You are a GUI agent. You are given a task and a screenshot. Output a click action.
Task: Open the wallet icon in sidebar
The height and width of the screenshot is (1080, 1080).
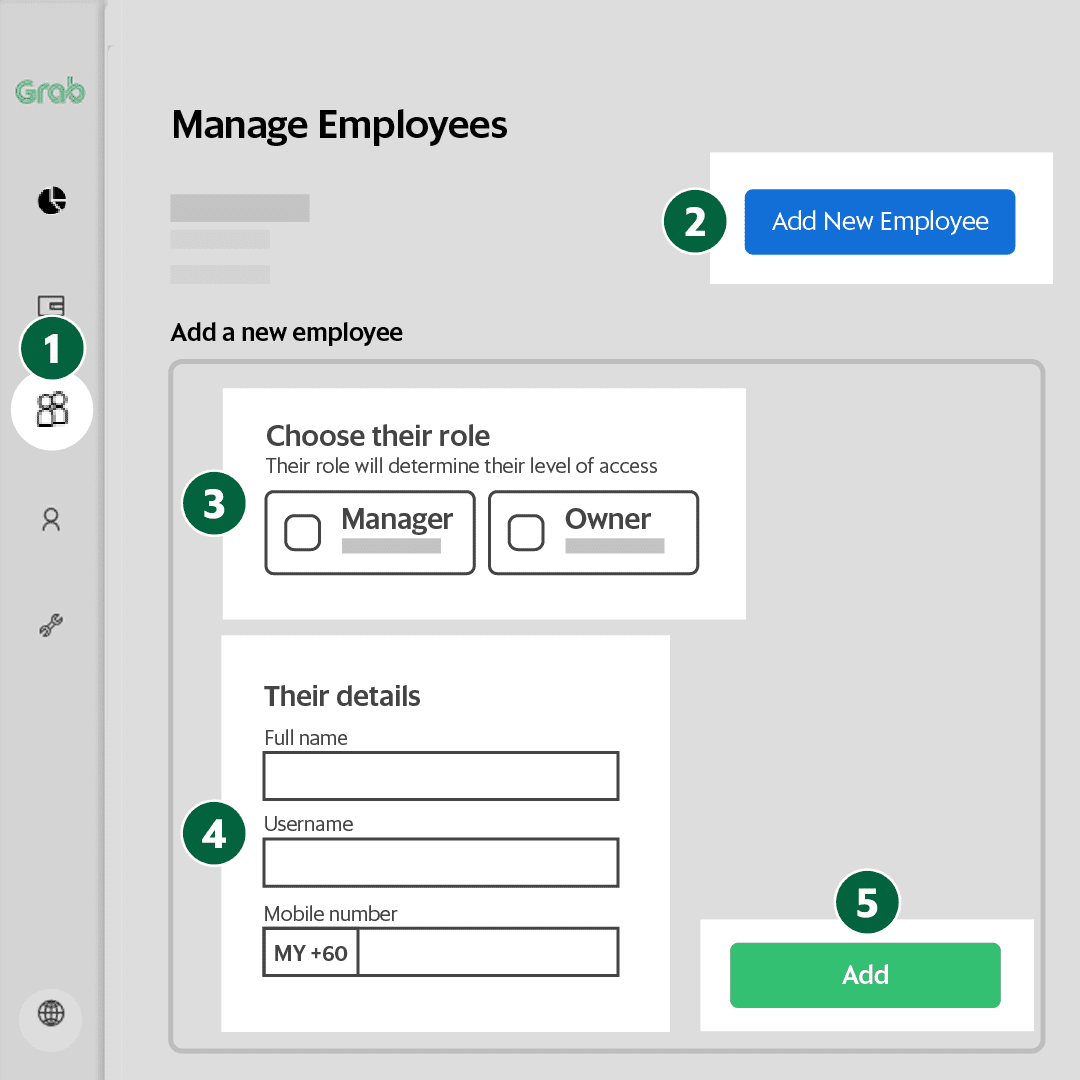[x=51, y=305]
